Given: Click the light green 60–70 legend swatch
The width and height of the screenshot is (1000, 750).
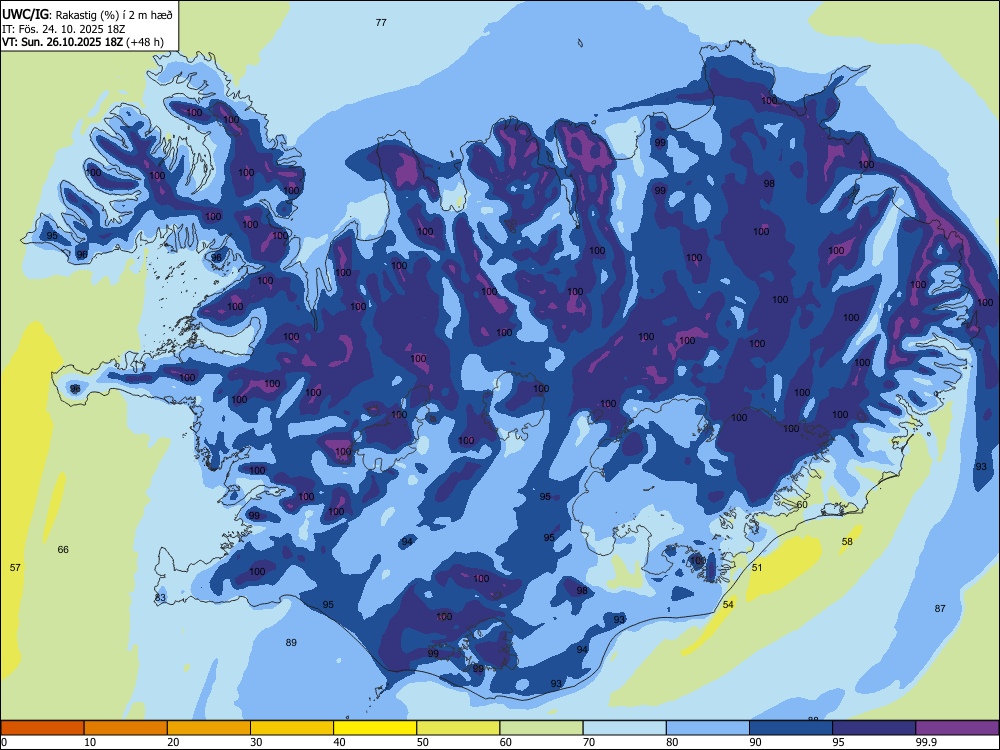Looking at the screenshot, I should pyautogui.click(x=541, y=728).
